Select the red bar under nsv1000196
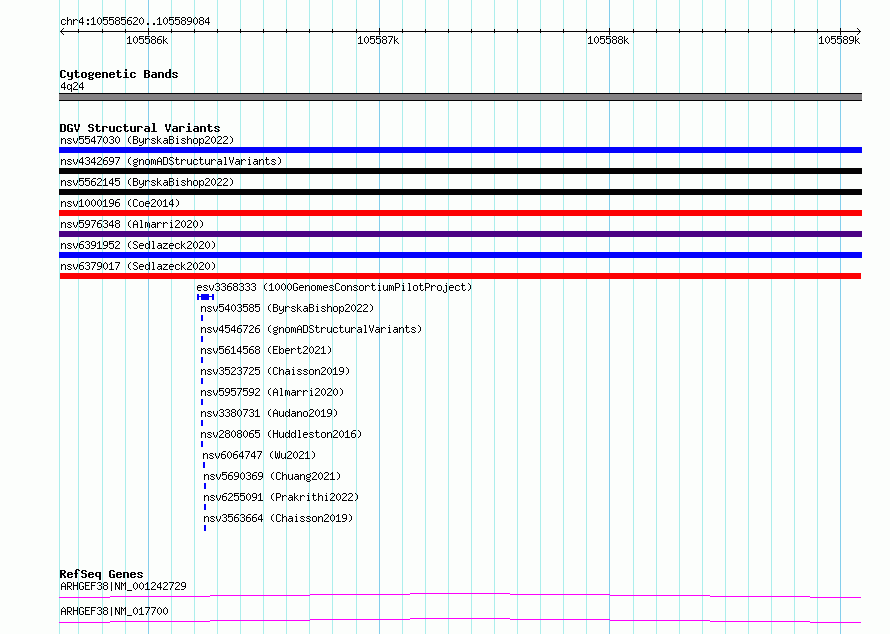The image size is (890, 634). [460, 213]
